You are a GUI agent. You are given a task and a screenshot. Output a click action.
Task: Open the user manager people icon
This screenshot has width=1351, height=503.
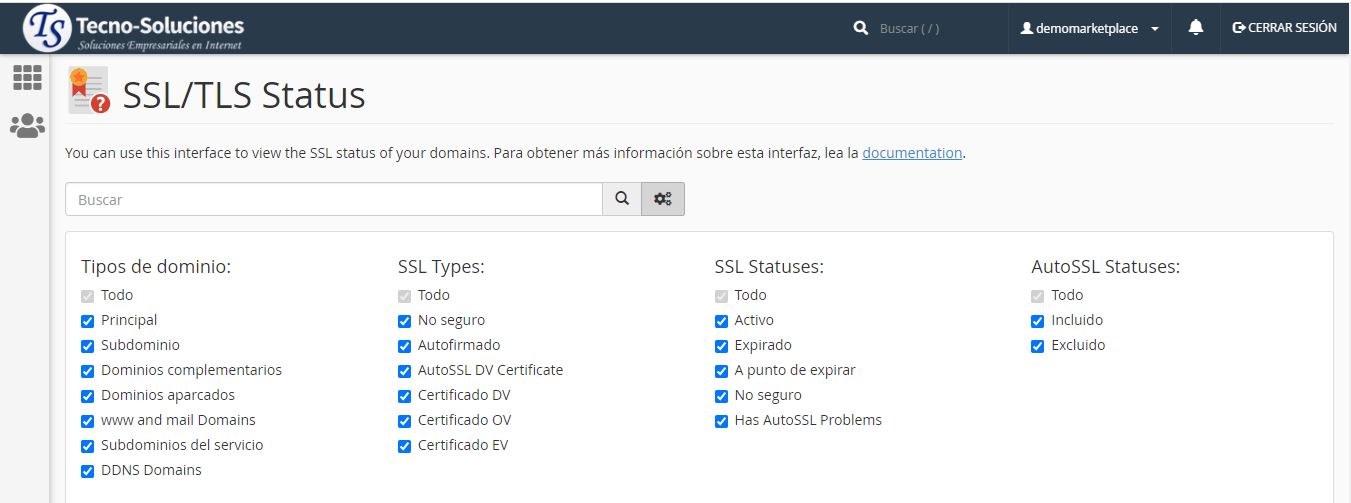point(27,126)
